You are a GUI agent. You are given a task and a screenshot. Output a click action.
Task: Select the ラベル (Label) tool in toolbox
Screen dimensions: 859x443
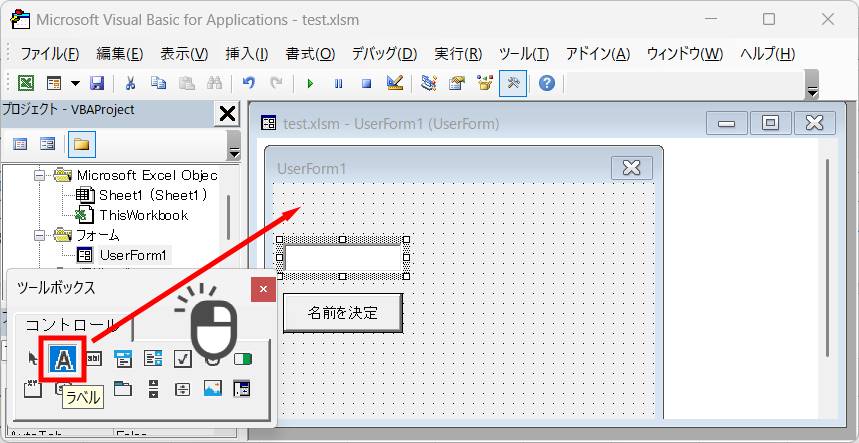(64, 359)
